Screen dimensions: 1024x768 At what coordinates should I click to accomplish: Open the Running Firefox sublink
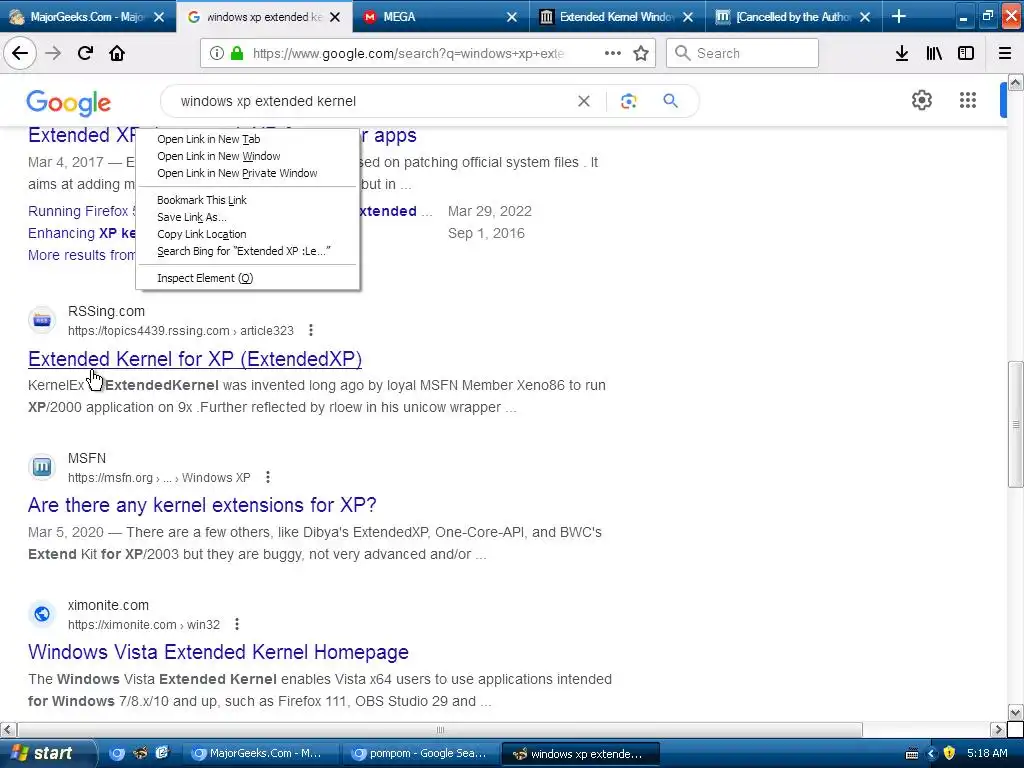coord(82,212)
